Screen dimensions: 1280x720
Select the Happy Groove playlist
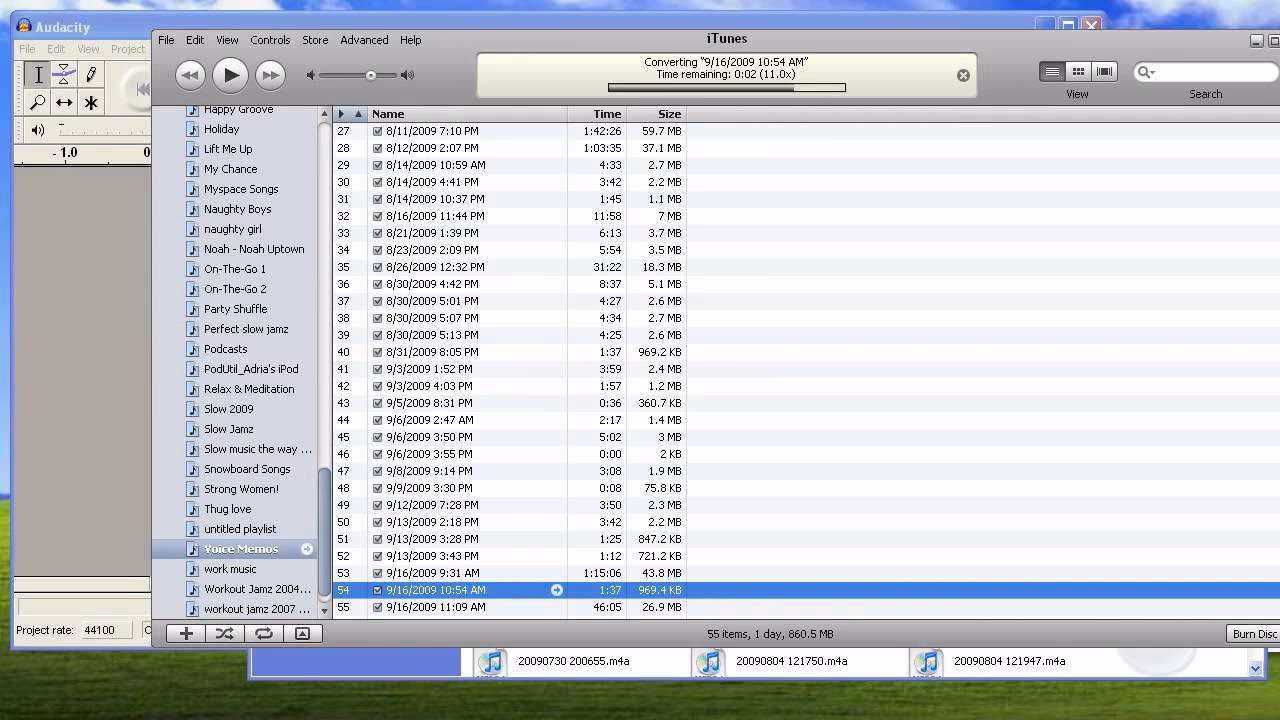(238, 109)
